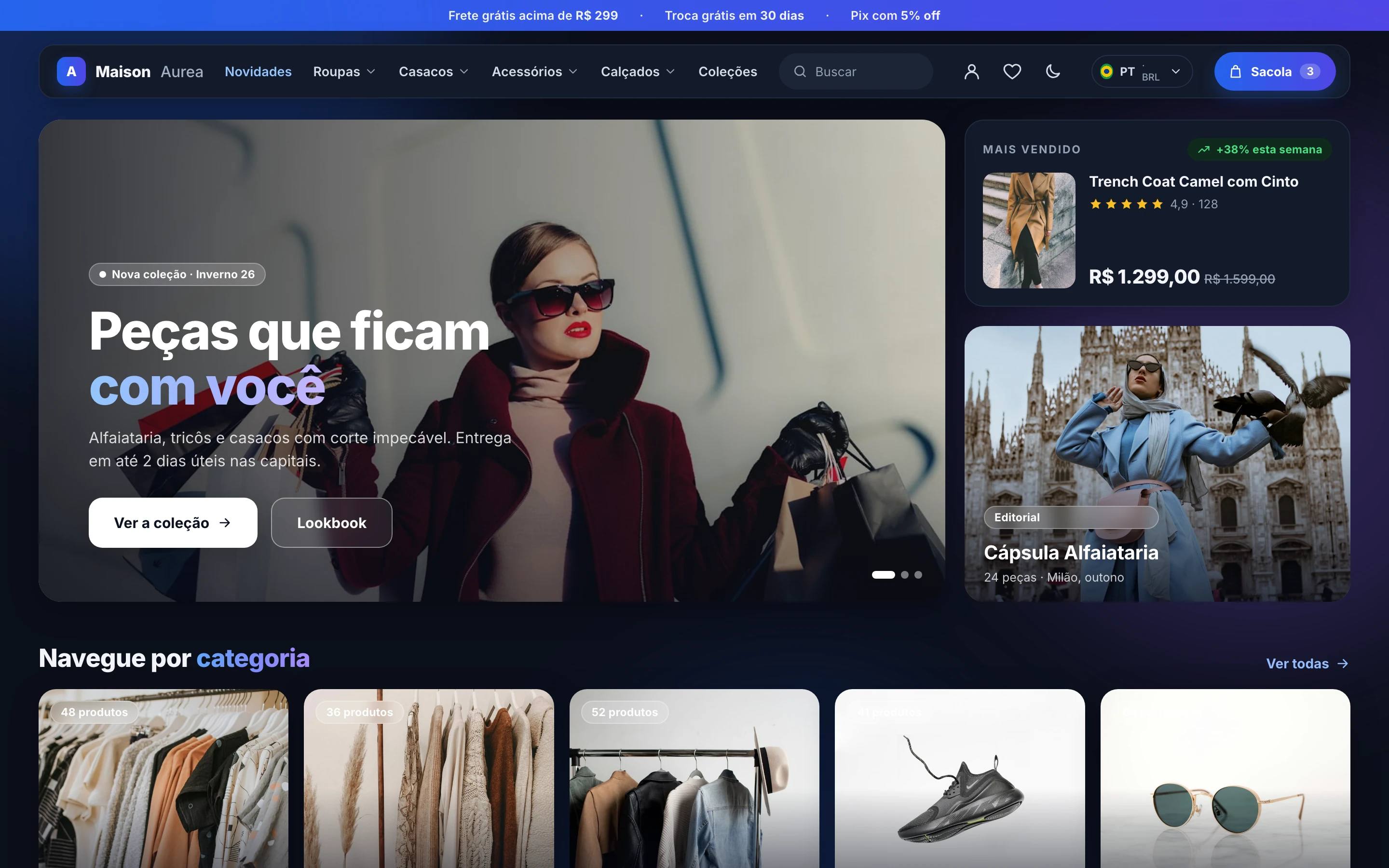Click the star rating on Trench Coat
Viewport: 1389px width, 868px height.
[1126, 204]
